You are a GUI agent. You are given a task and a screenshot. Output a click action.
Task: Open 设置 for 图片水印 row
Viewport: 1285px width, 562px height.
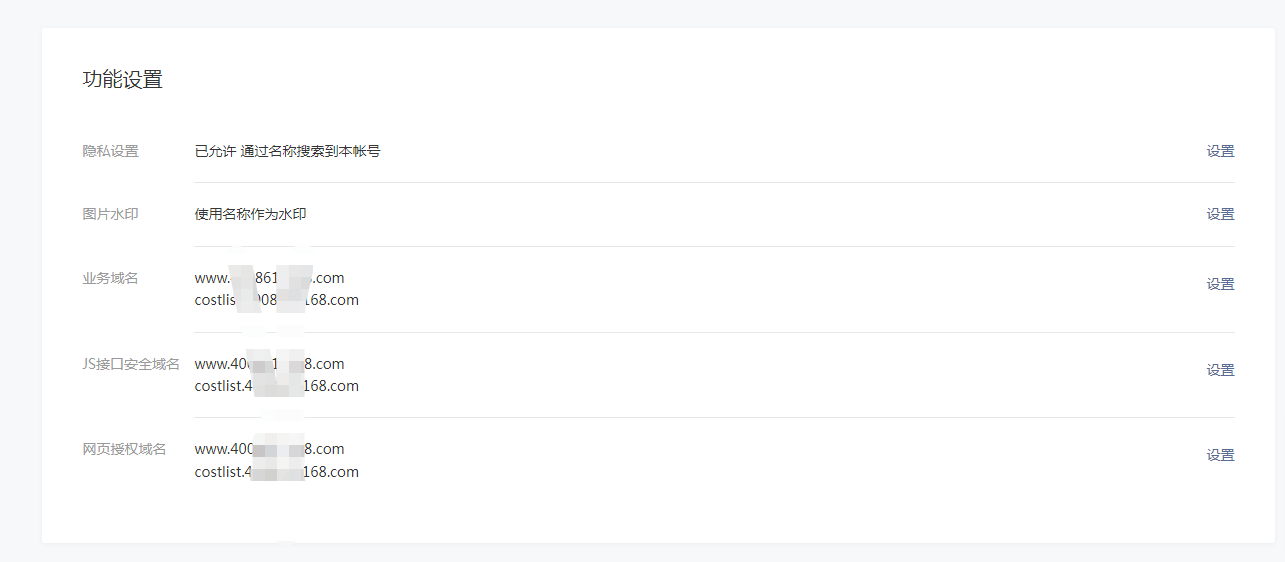click(x=1220, y=214)
